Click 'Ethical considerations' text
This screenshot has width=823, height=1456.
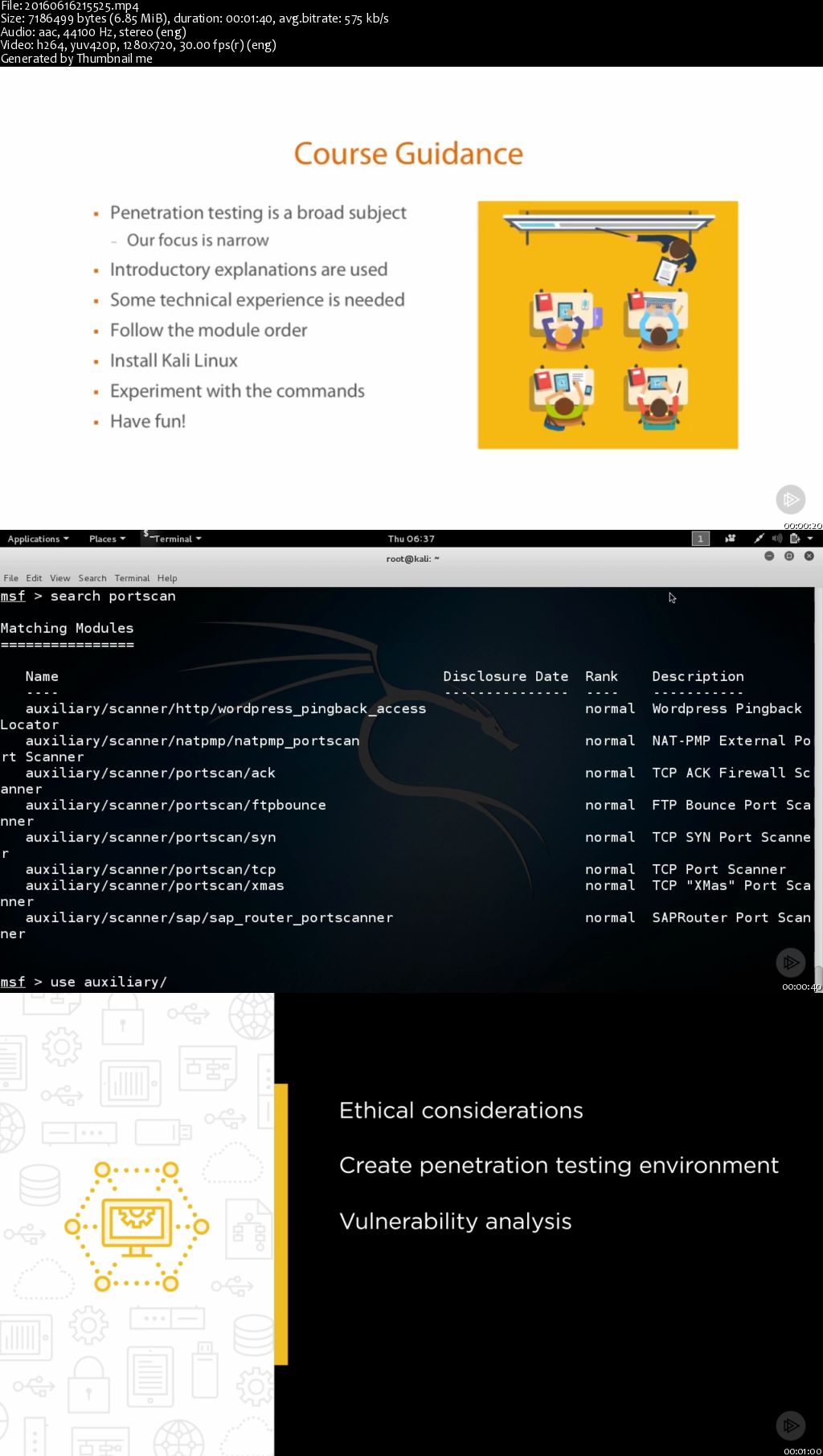(461, 1110)
